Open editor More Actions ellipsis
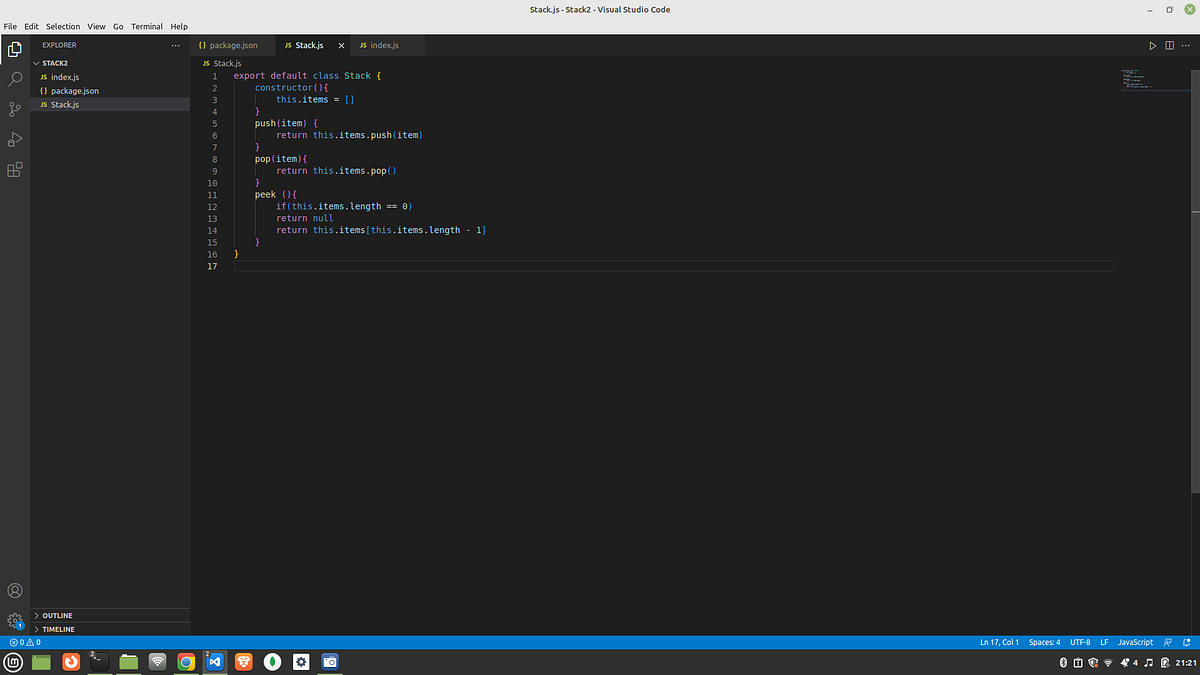The width and height of the screenshot is (1200, 675). tap(1186, 46)
